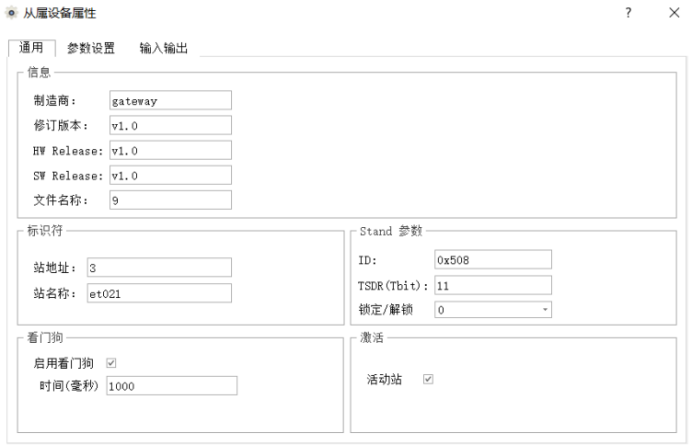Click the help question mark button

pos(628,12)
